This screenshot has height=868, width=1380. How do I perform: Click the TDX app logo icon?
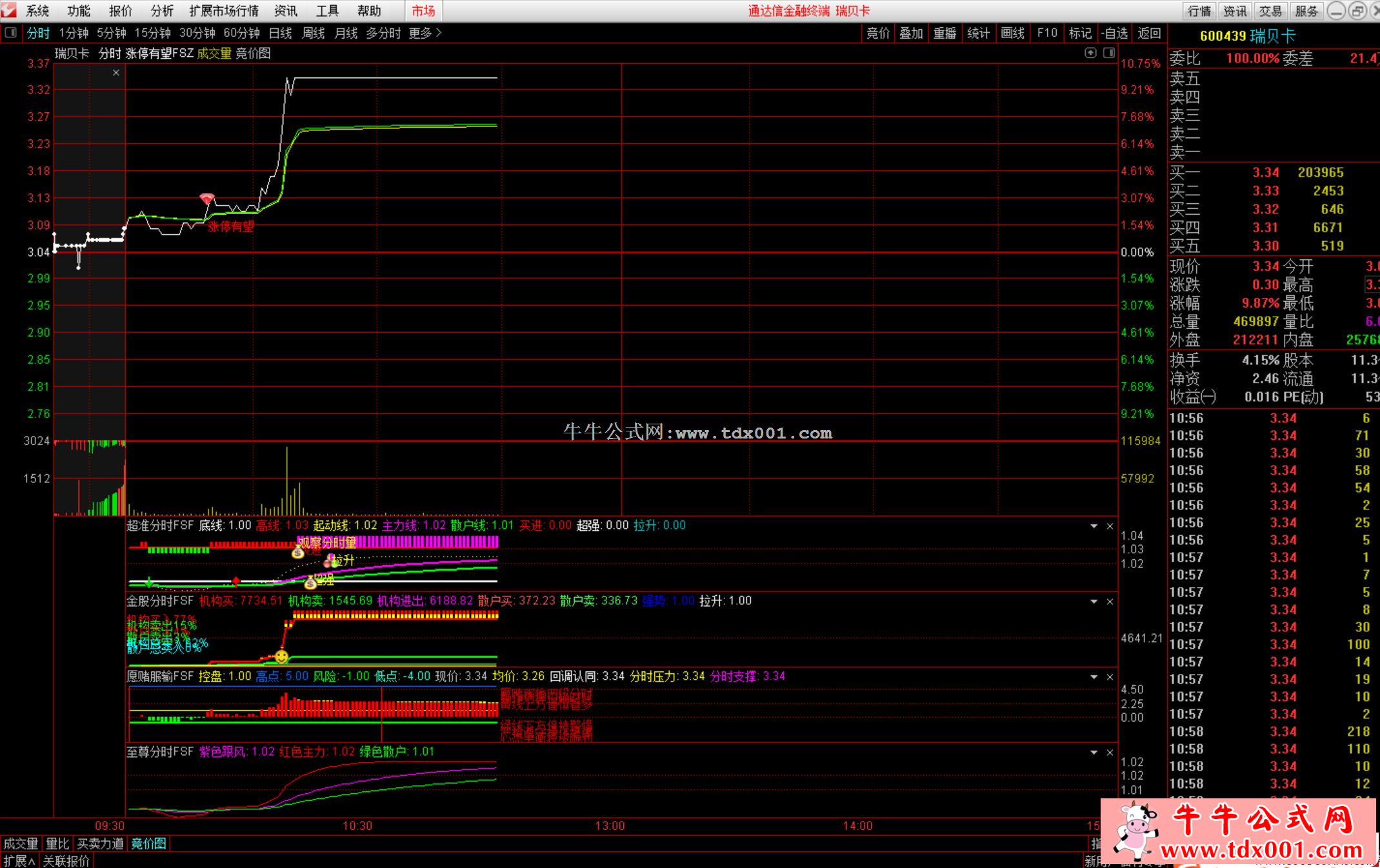[8, 10]
